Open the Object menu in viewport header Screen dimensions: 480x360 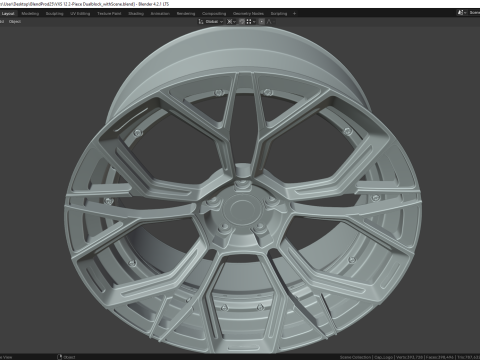pos(15,22)
